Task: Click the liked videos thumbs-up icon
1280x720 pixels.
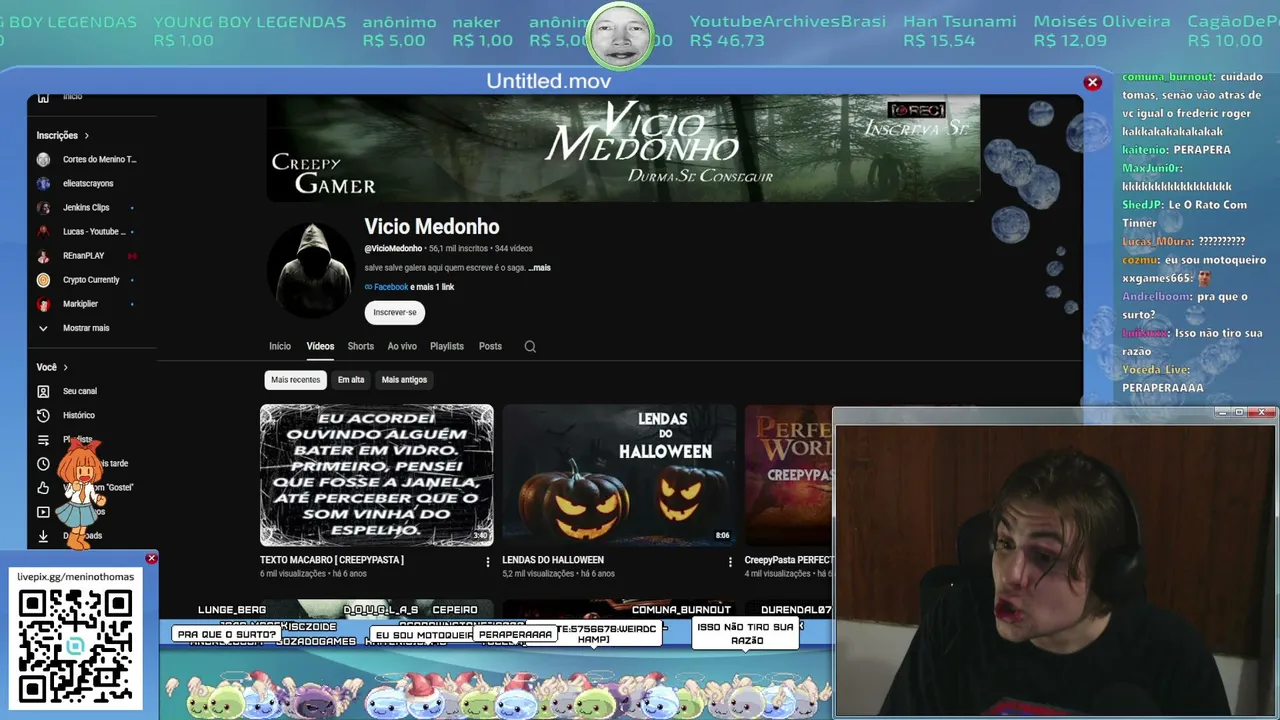Action: [x=43, y=488]
